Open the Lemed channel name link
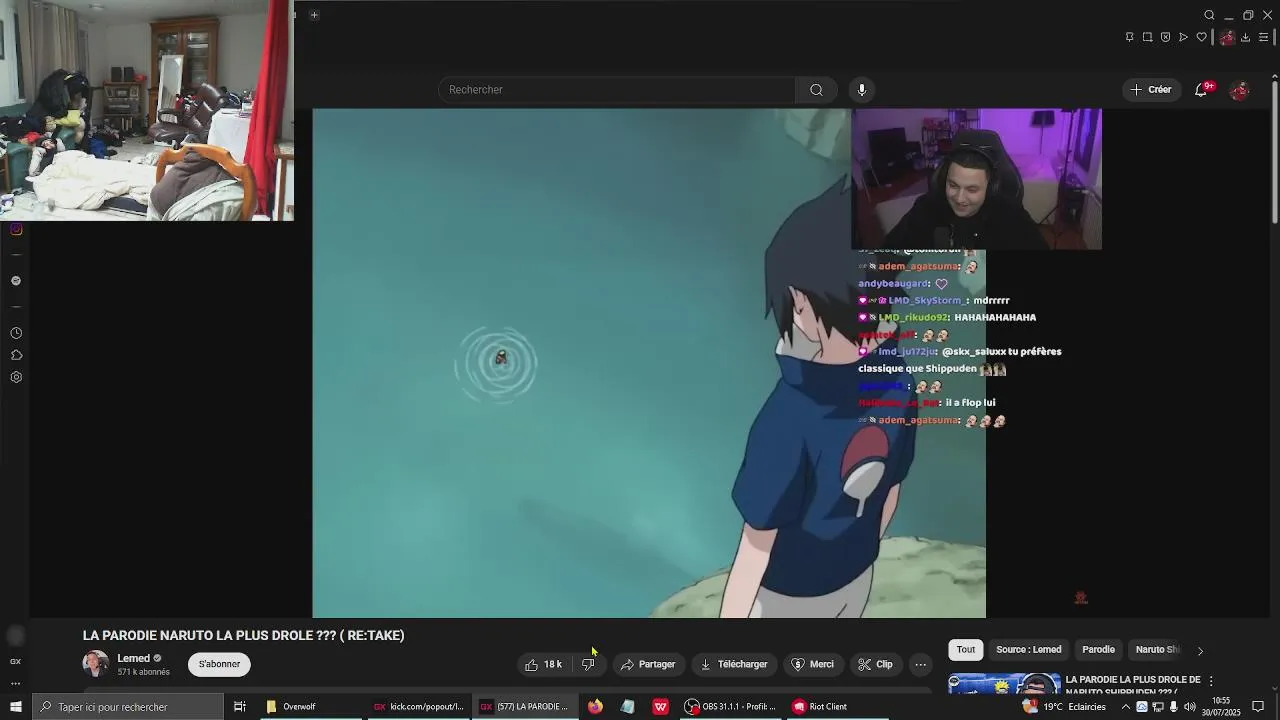1280x720 pixels. 133,658
